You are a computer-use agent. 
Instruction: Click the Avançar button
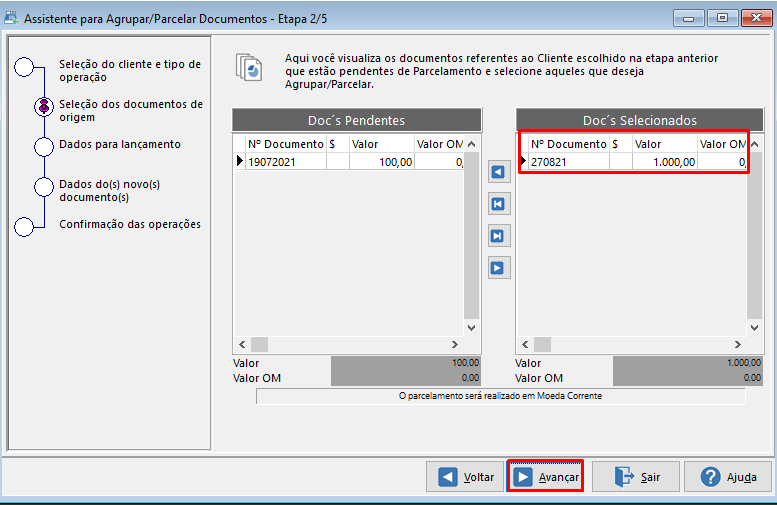tap(545, 476)
